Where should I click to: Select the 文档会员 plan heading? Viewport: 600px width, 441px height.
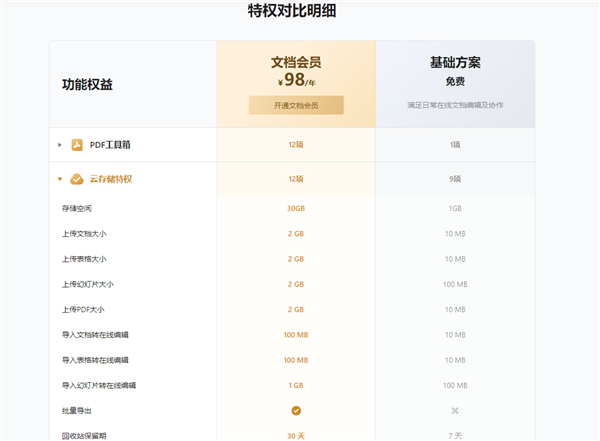296,62
